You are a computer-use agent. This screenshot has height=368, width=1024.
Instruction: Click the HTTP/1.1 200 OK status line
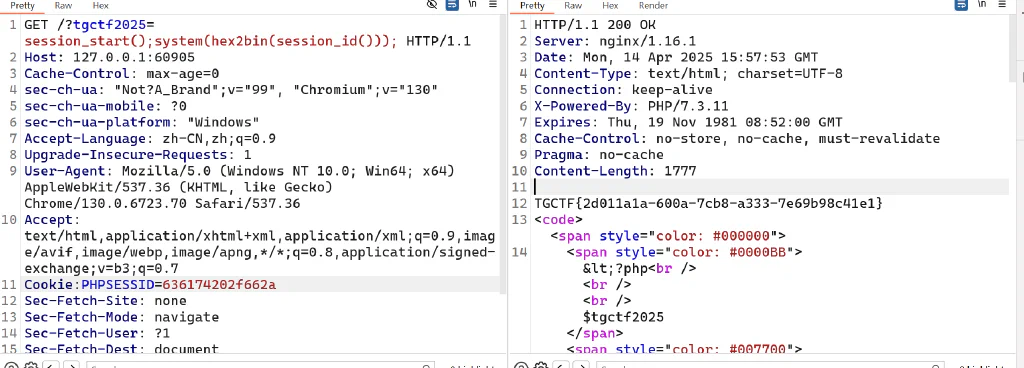595,25
